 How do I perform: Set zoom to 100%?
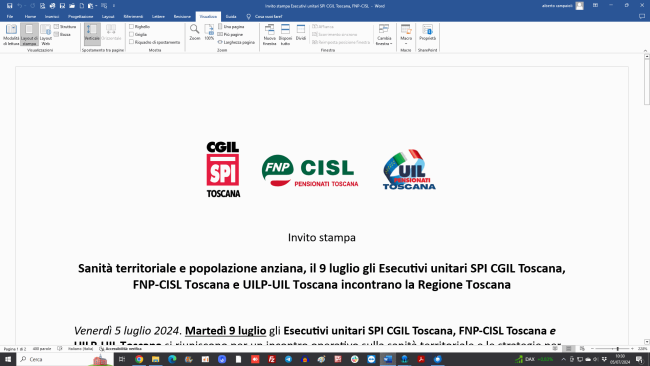(x=209, y=32)
